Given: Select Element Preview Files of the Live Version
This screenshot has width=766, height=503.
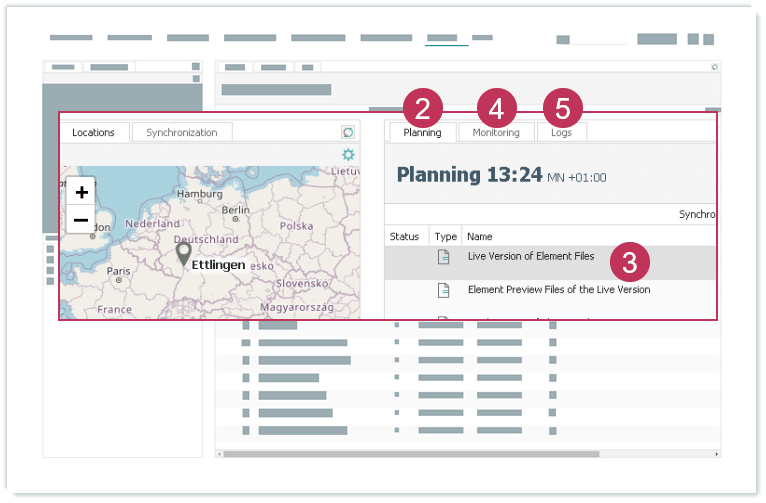Looking at the screenshot, I should click(558, 290).
